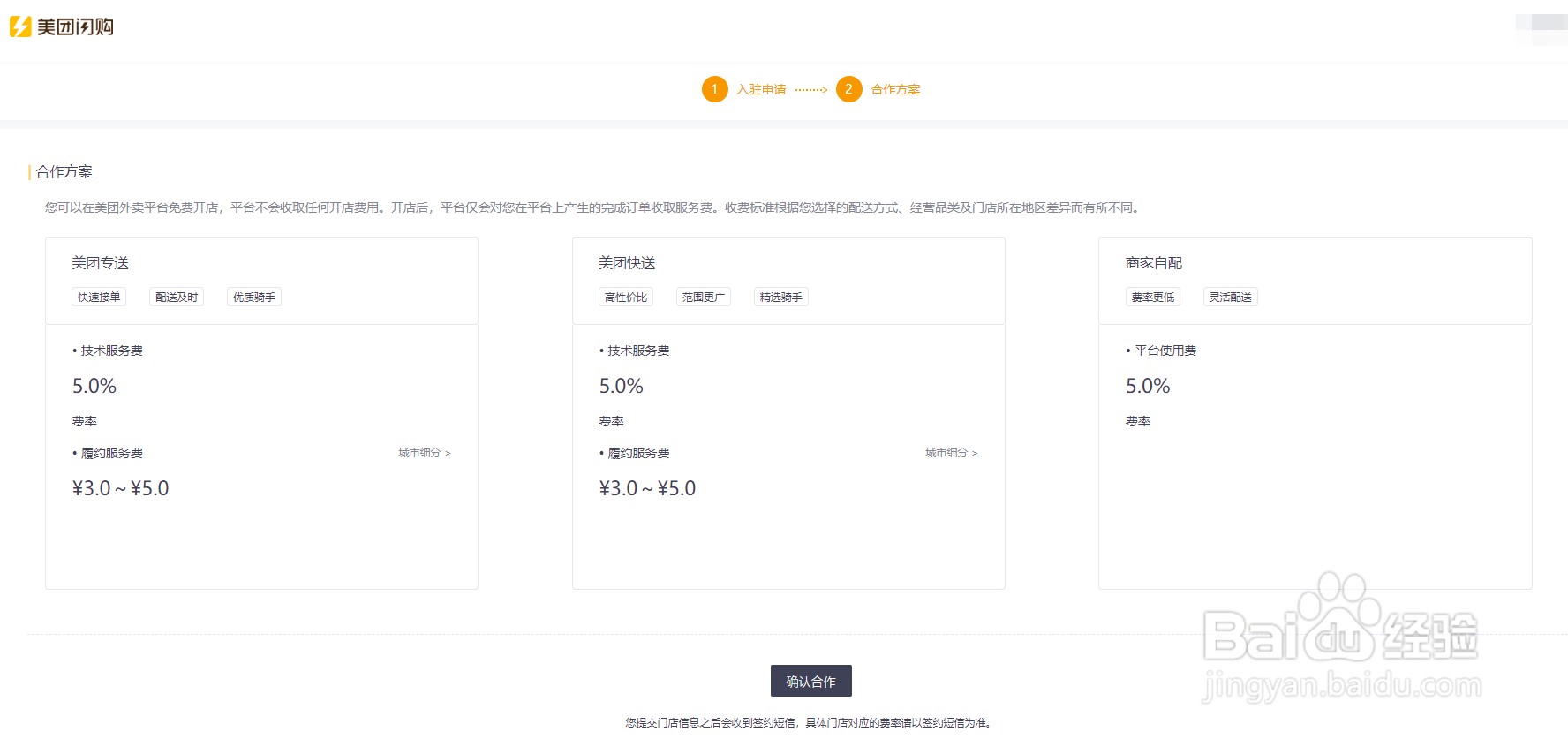Screen dimensions: 1568x739
Task: Click the 灵活配送 tag
Action: pos(1231,298)
